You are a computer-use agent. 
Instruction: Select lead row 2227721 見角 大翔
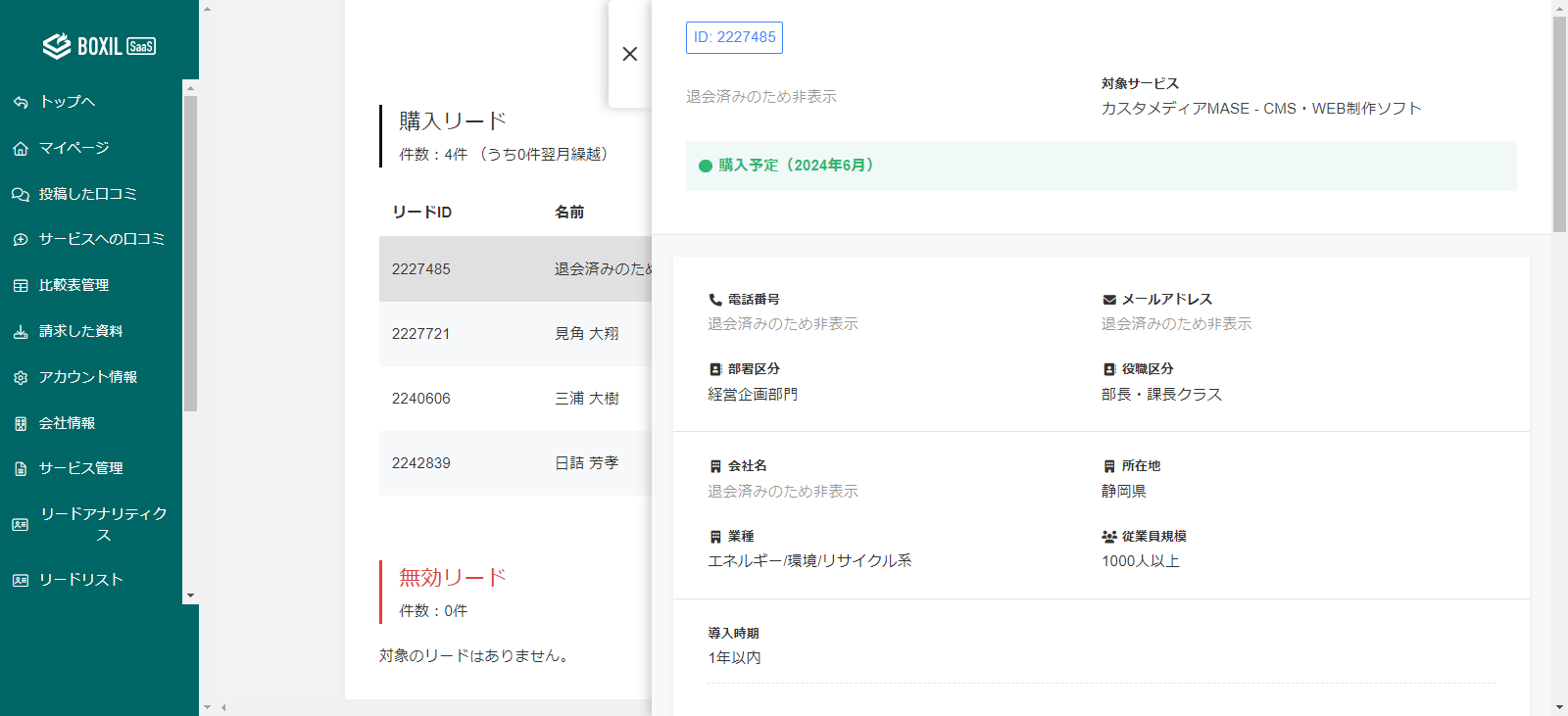click(514, 334)
